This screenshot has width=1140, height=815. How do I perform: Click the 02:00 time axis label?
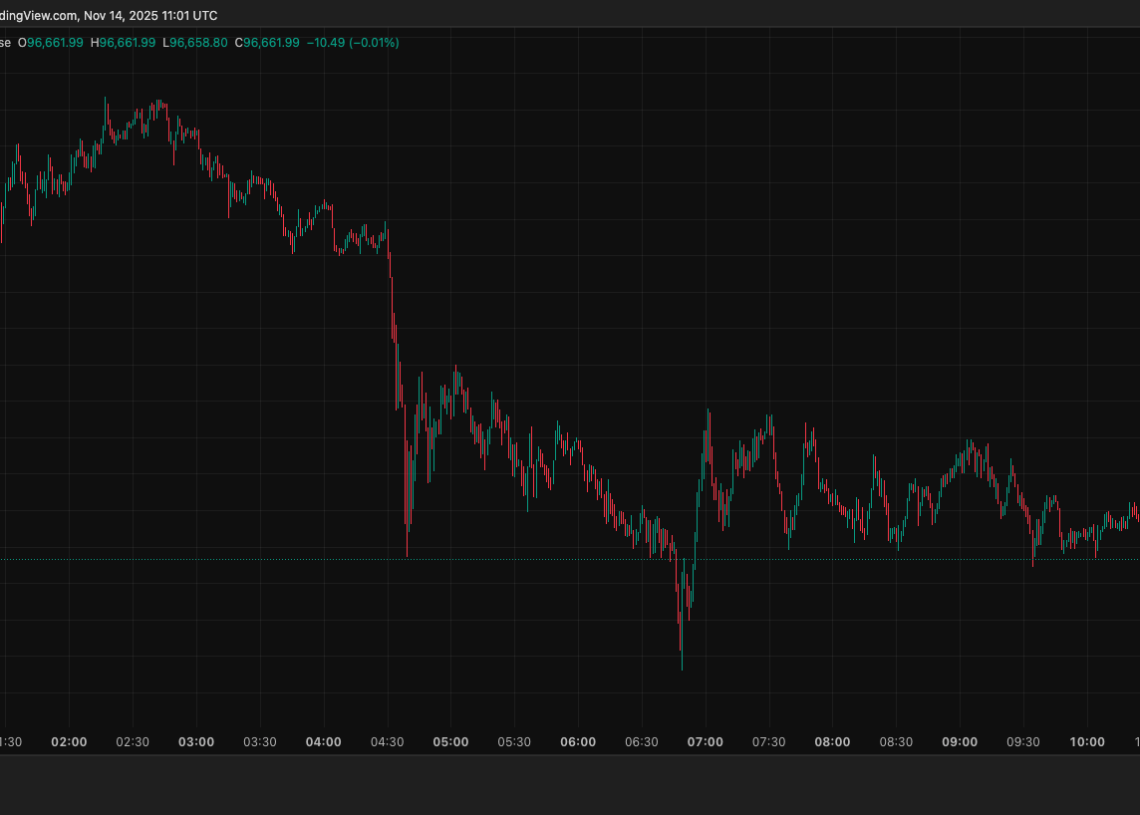click(x=68, y=742)
